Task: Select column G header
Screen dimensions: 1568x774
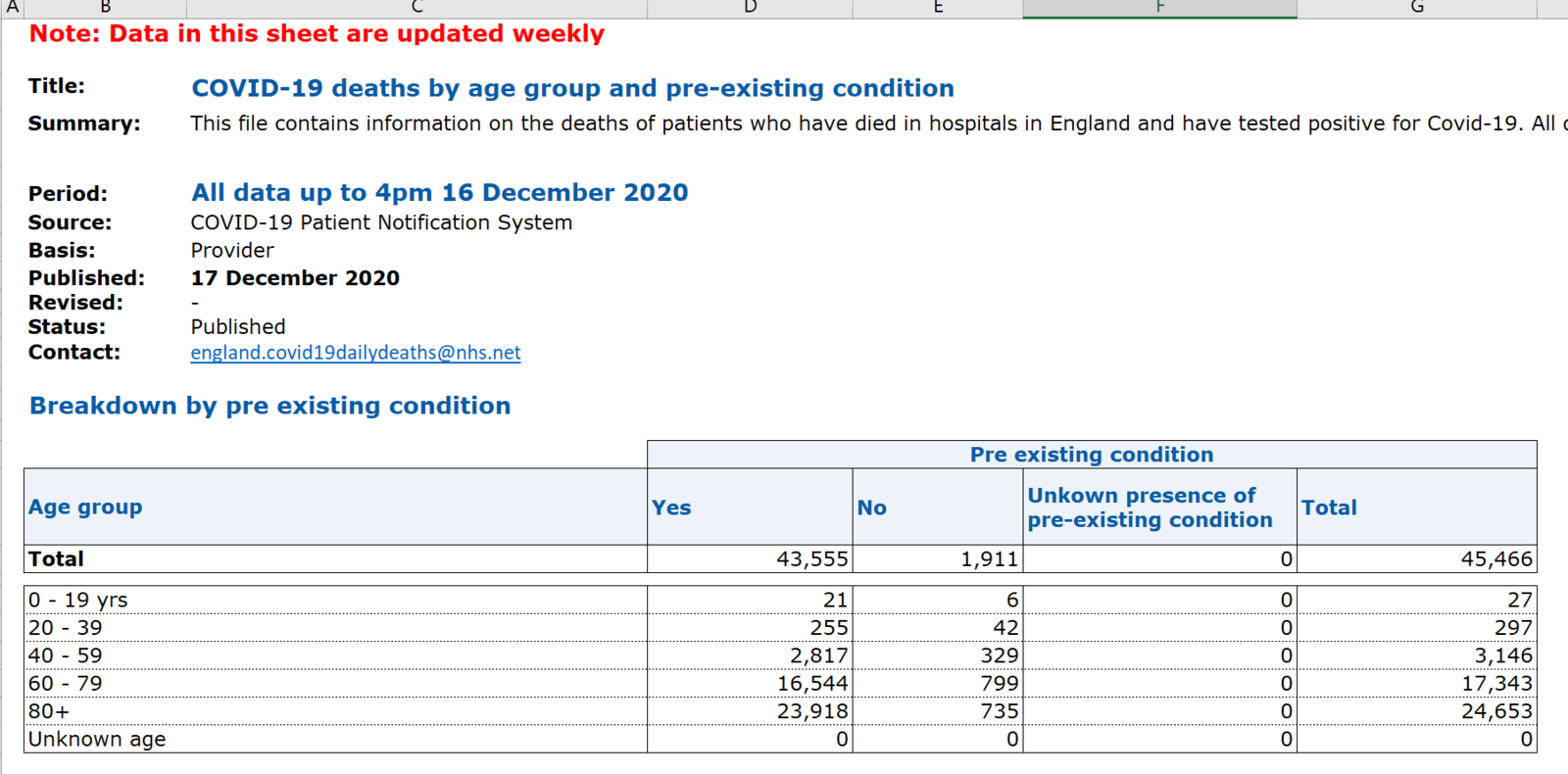Action: (1416, 8)
